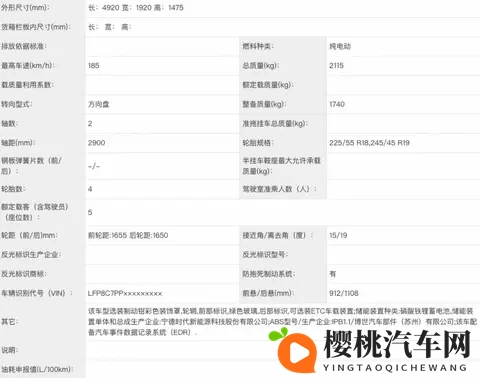Select the top speed value 185

pos(94,66)
